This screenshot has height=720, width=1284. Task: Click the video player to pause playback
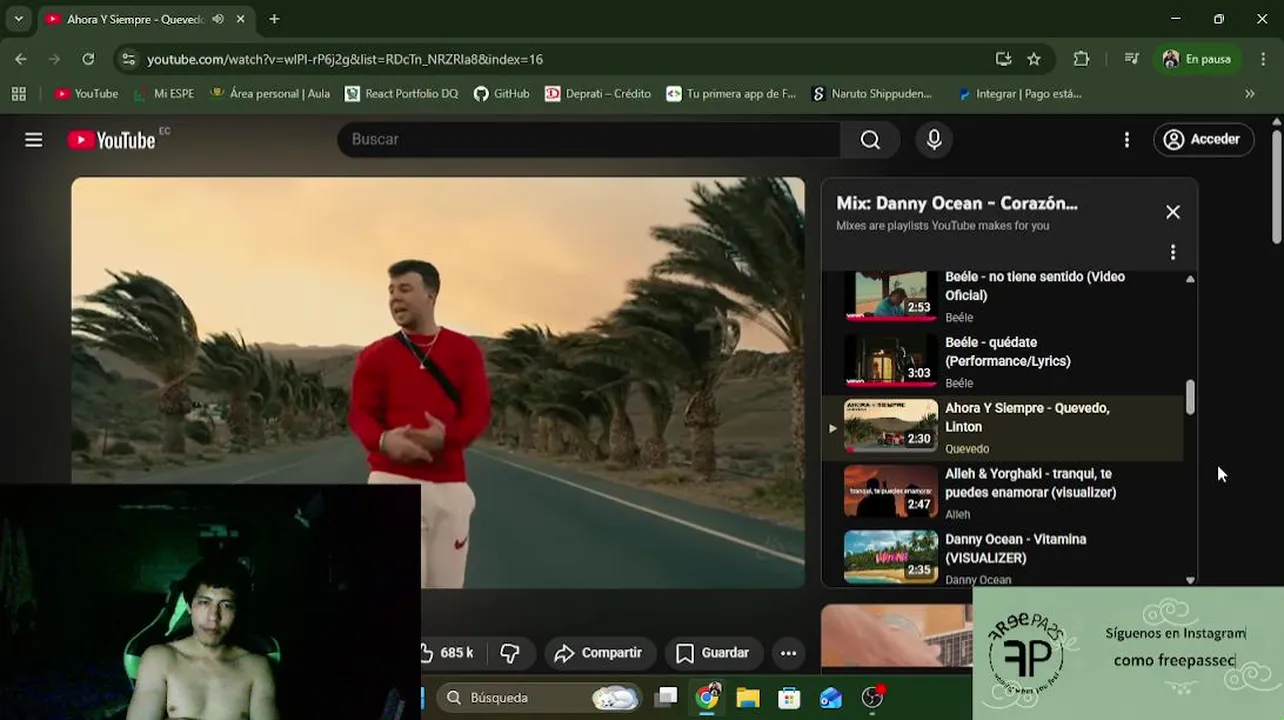click(x=438, y=382)
